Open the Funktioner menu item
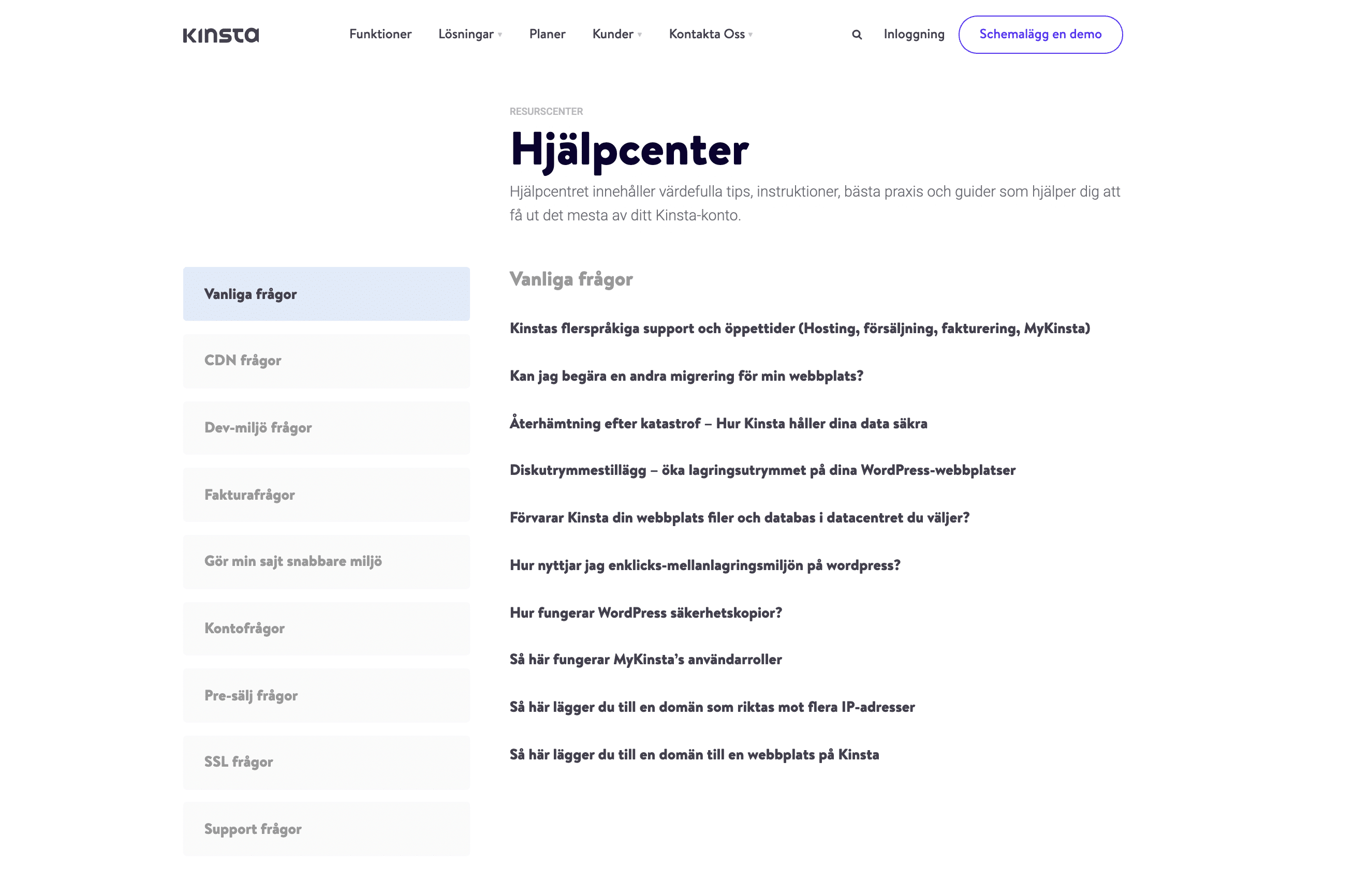 380,34
